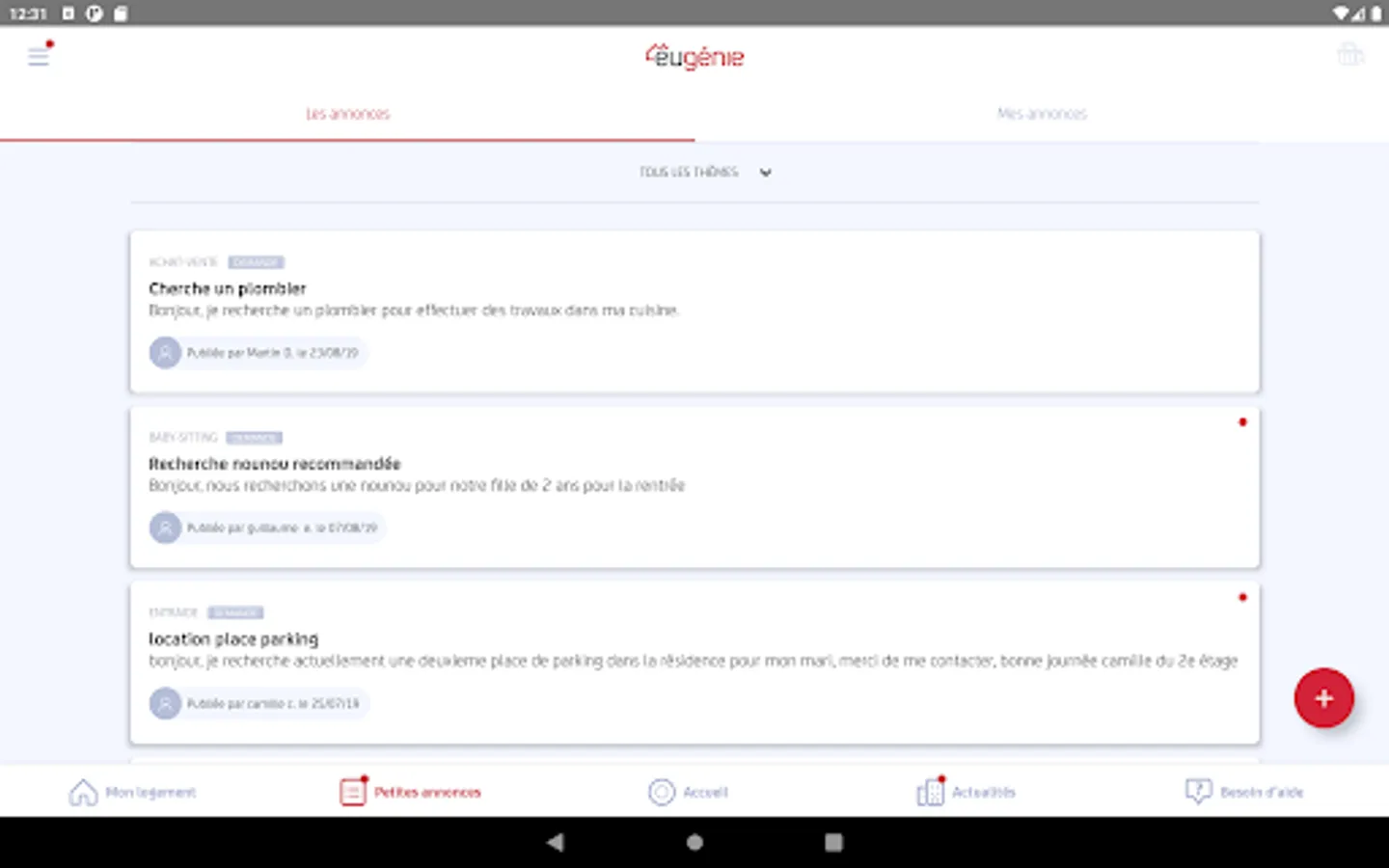Go to Accueil via its circle icon
1389x868 pixels.
coord(662,792)
